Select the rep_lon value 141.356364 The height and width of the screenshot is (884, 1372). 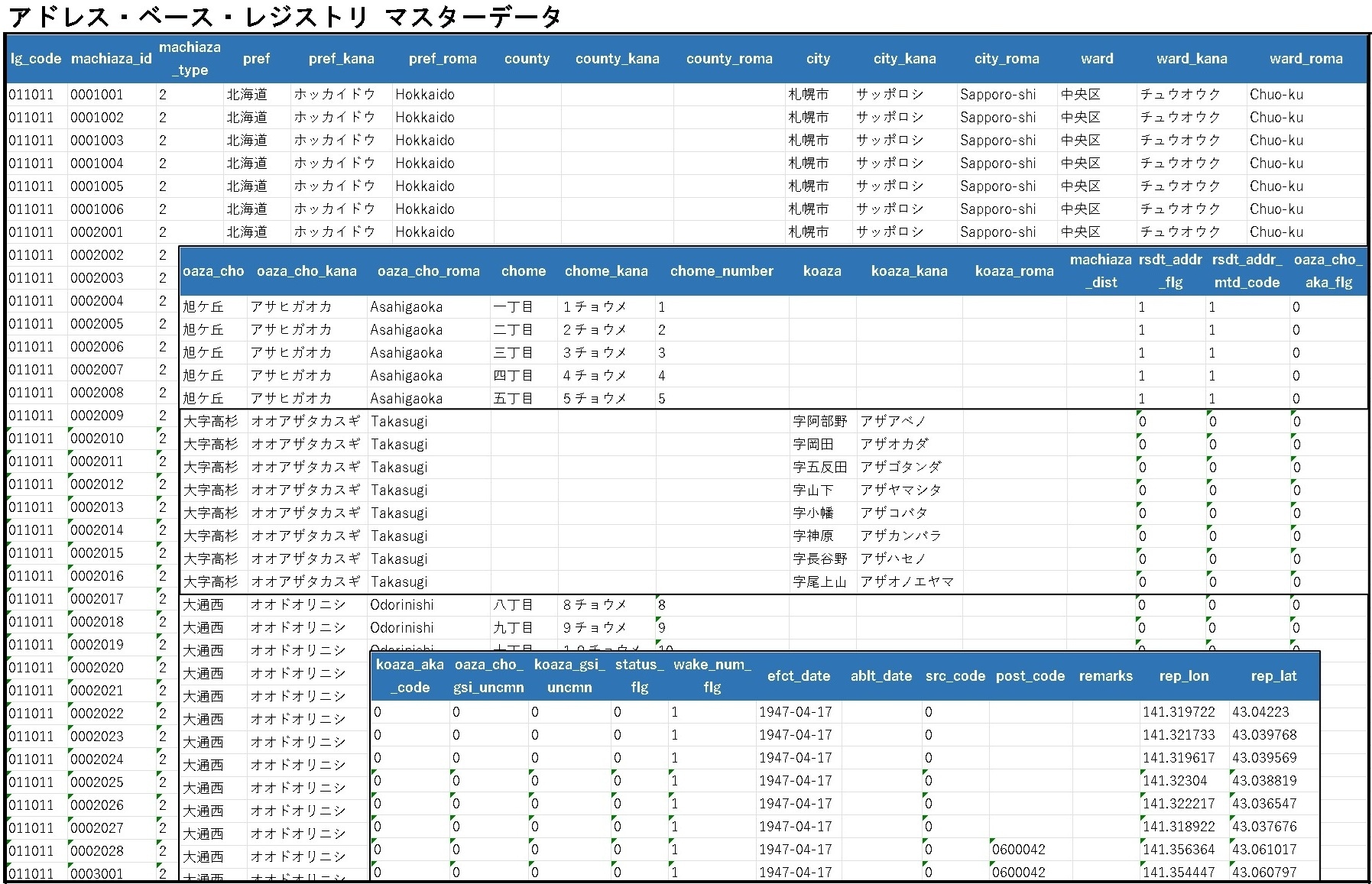(x=1178, y=850)
